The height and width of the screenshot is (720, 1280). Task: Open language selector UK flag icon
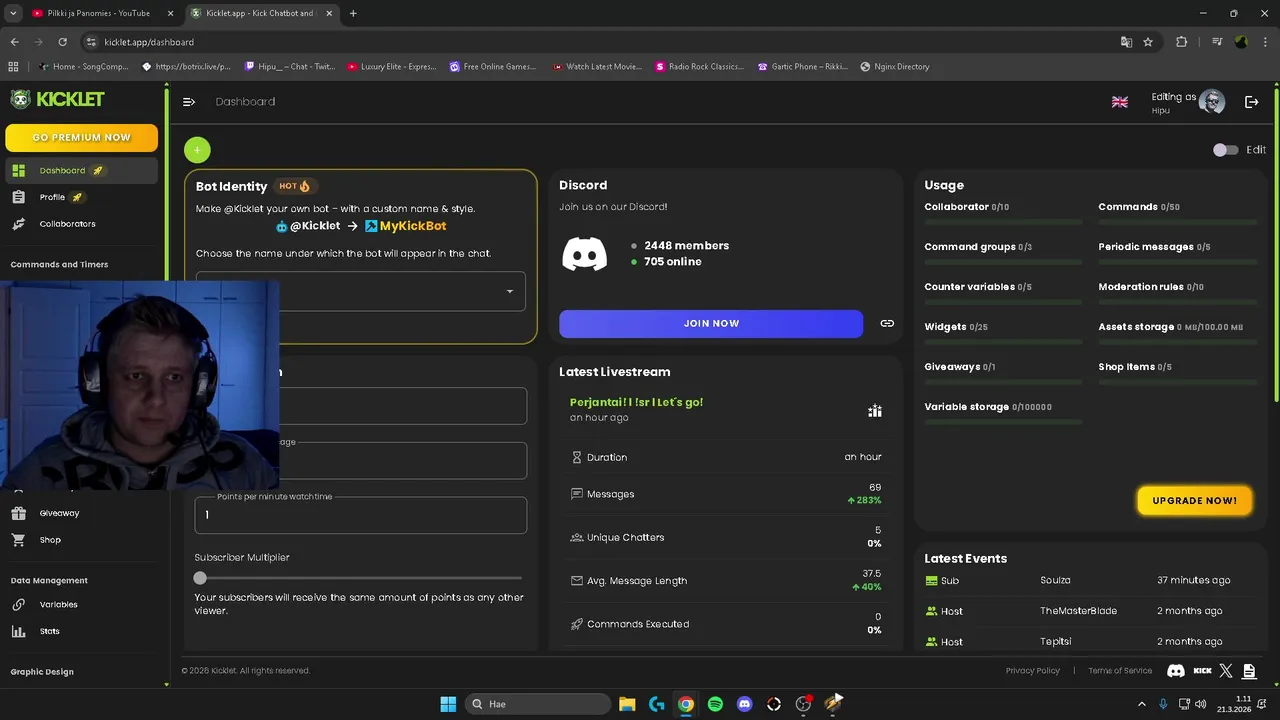click(1120, 102)
